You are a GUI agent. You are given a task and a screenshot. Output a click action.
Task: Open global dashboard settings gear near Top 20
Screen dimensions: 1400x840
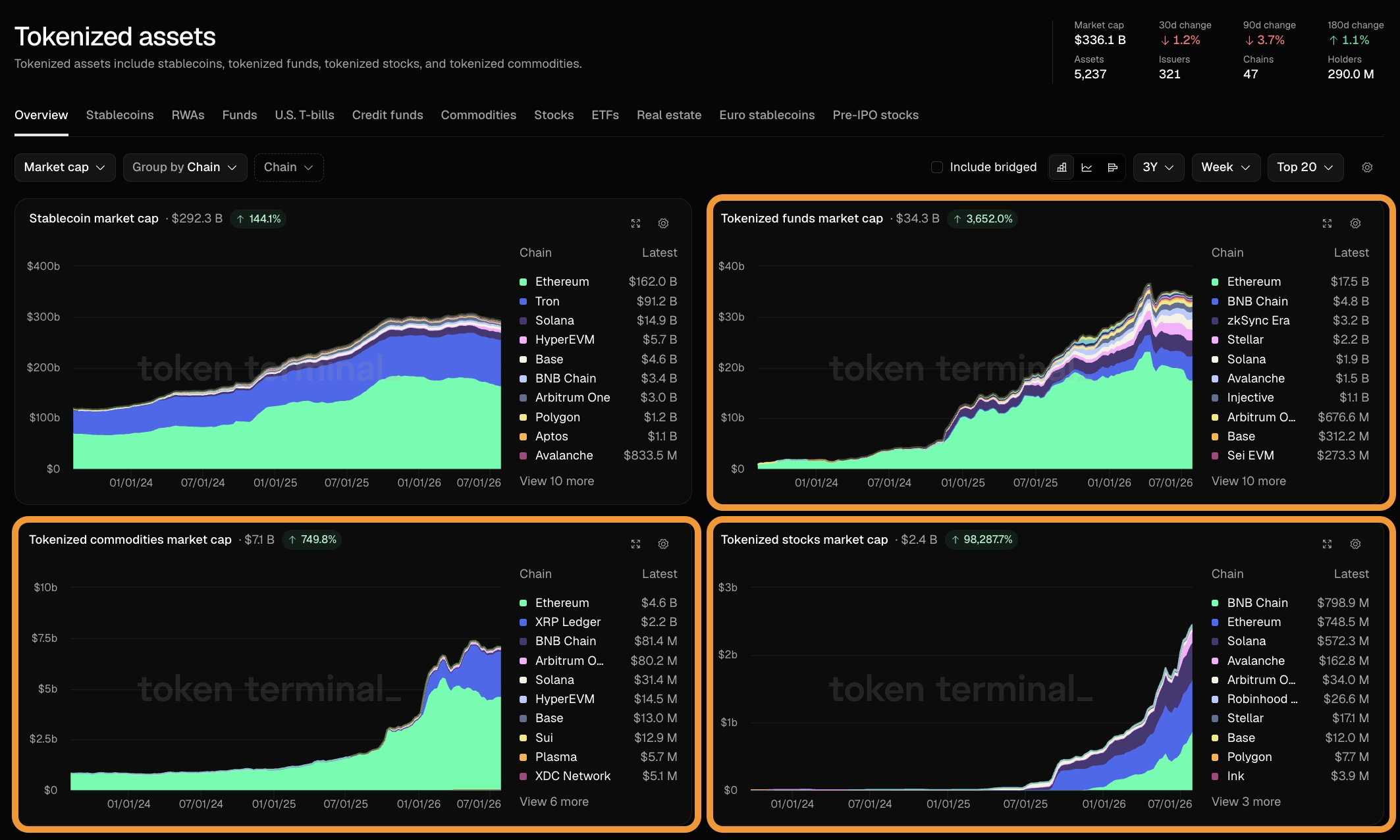tap(1367, 167)
